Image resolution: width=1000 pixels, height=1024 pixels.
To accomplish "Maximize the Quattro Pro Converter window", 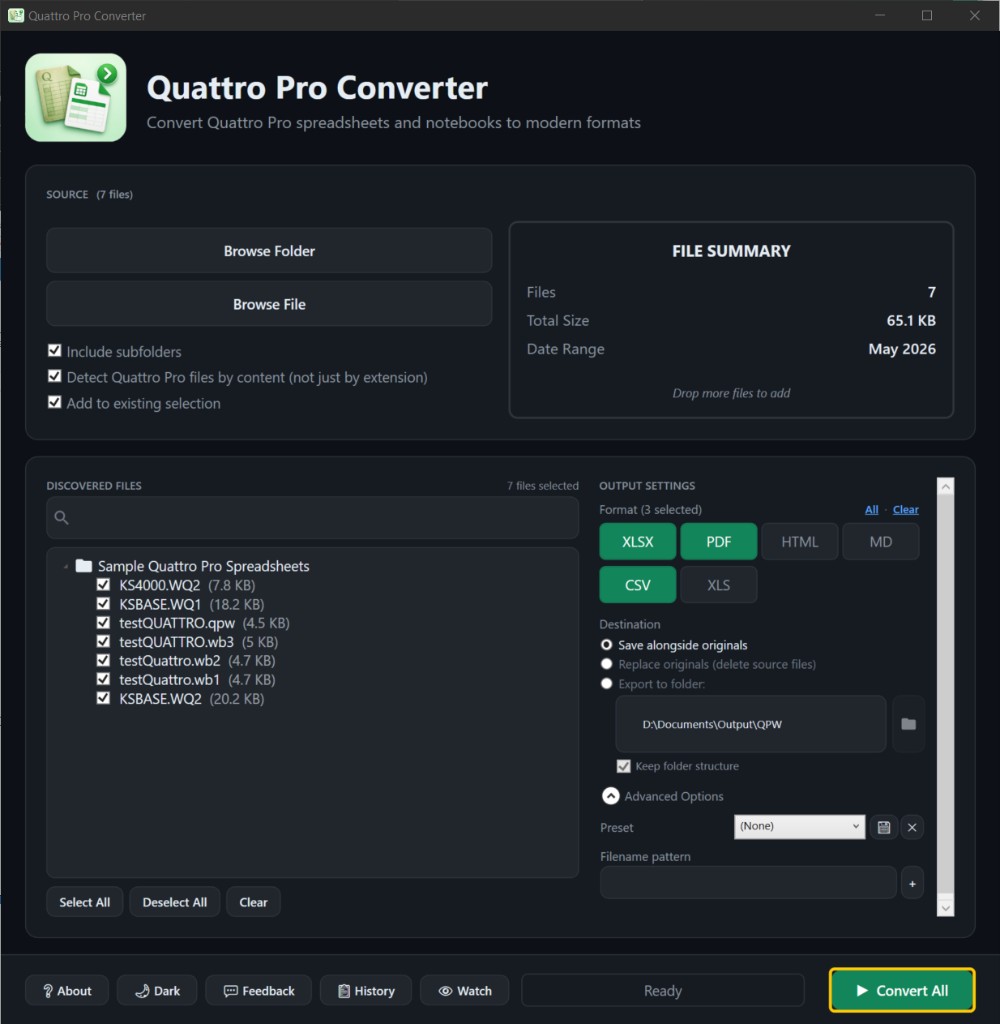I will point(926,15).
